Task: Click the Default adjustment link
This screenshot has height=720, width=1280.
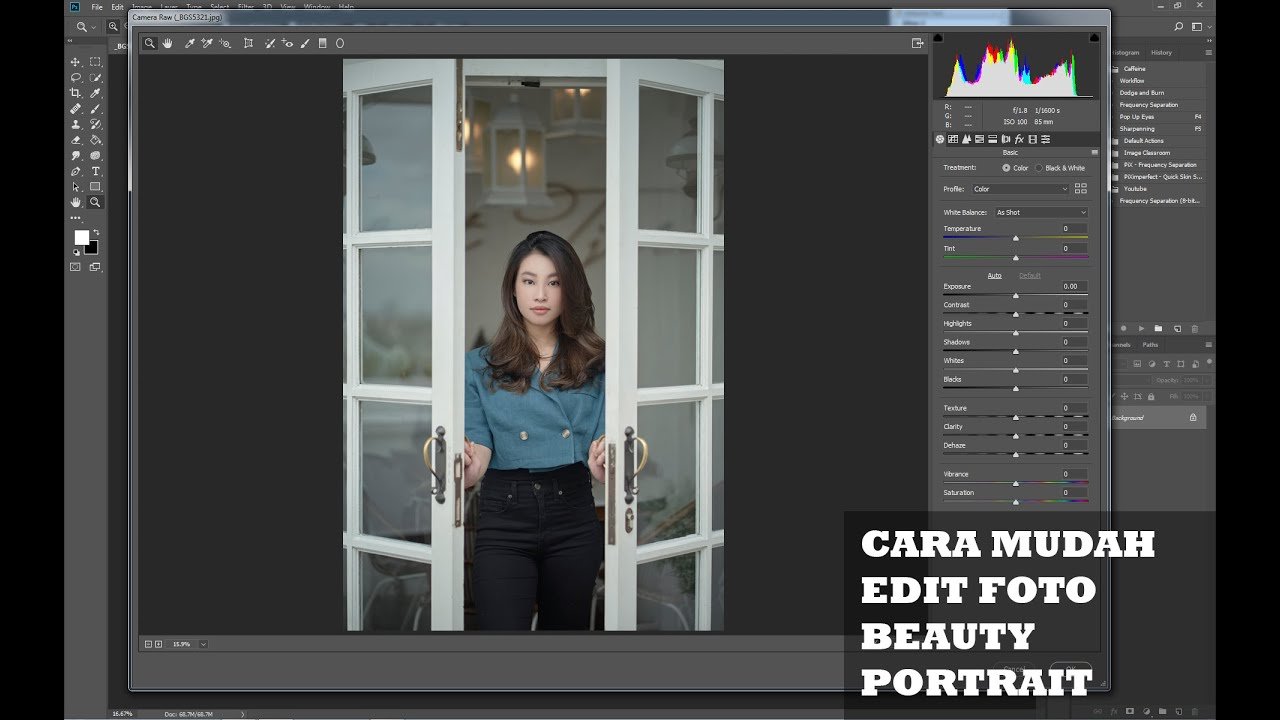Action: click(1030, 275)
